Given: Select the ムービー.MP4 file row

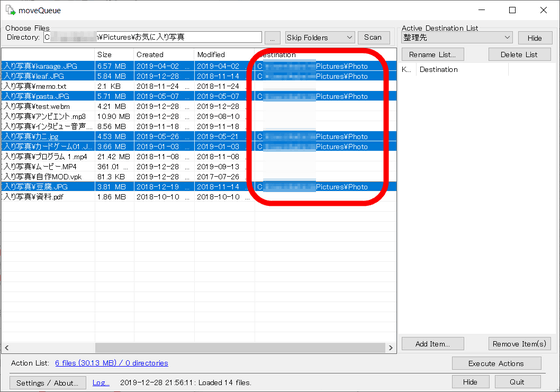Looking at the screenshot, I should (199, 167).
